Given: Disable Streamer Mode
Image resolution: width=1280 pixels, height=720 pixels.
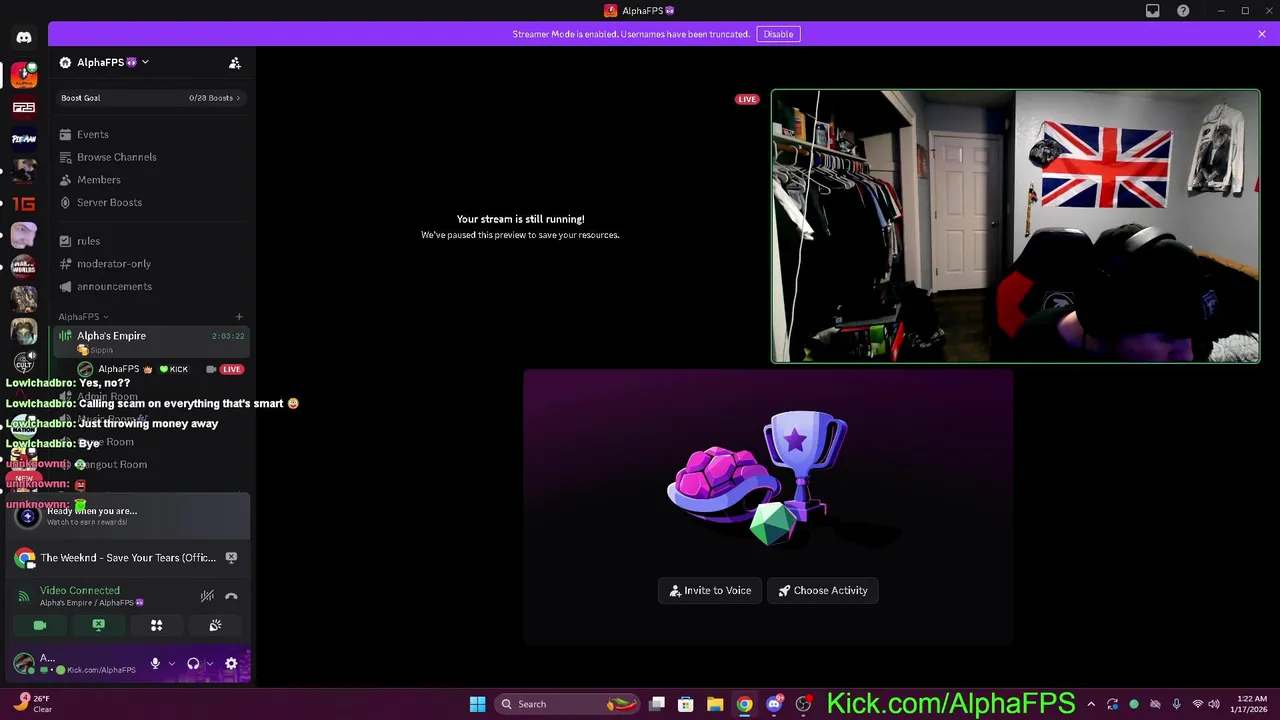Looking at the screenshot, I should pos(778,34).
